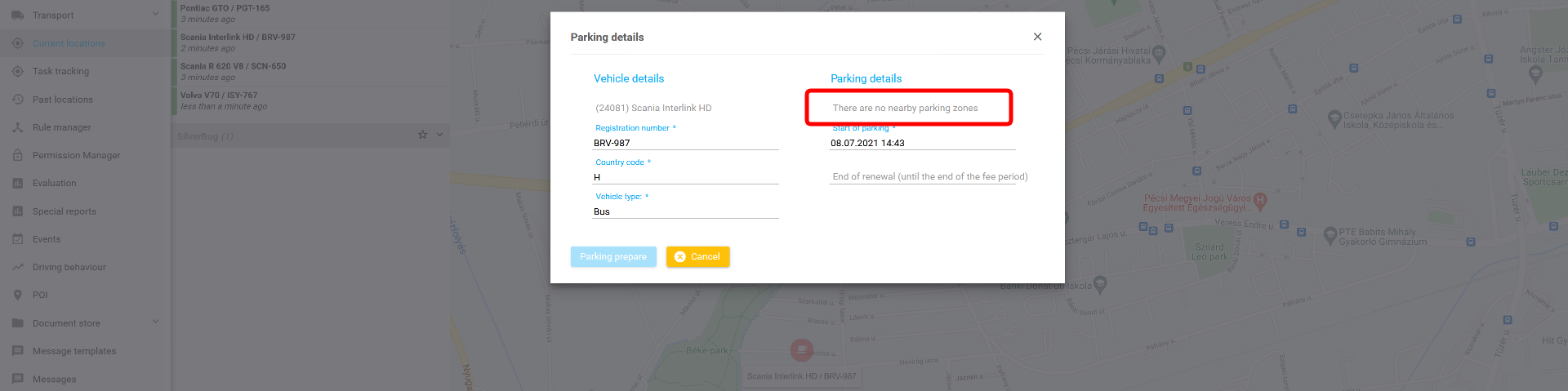Collapse the SilverBug group chevron
Screen dimensions: 1568x391
tap(439, 135)
